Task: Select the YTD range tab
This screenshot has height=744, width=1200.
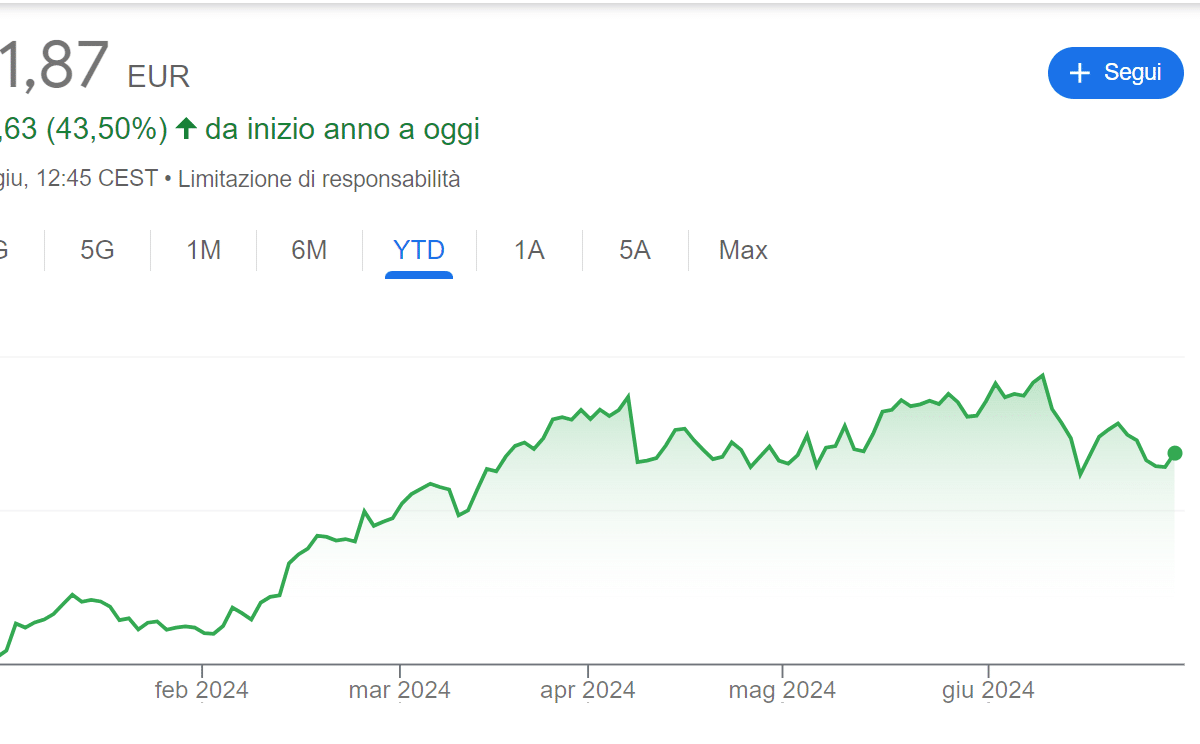Action: (x=419, y=250)
